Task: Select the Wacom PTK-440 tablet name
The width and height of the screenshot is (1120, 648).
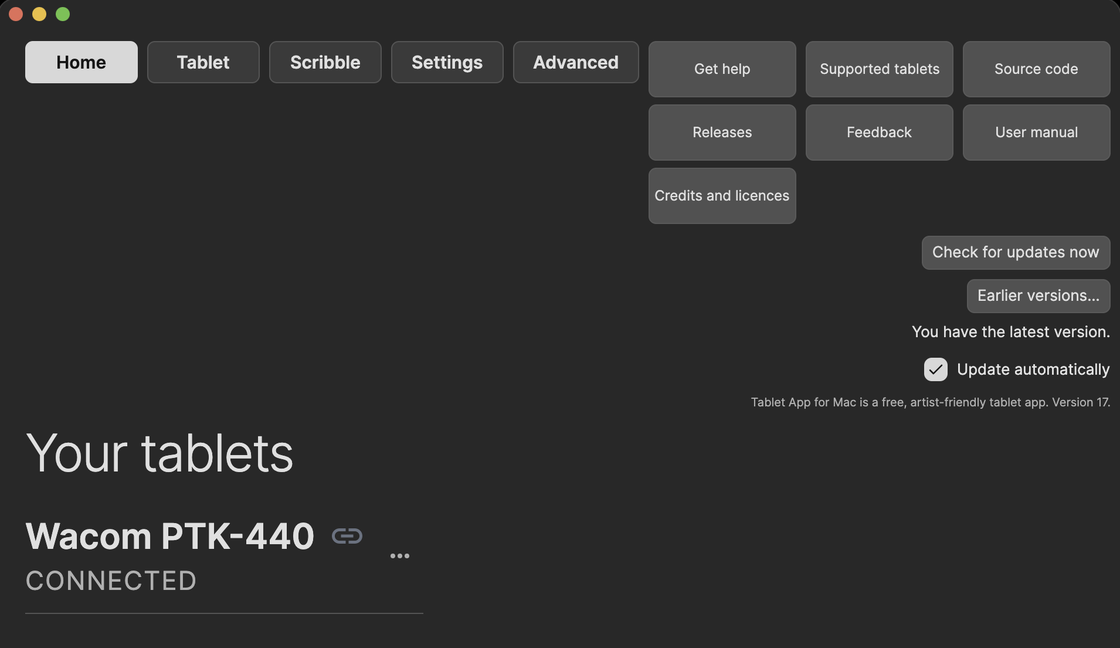Action: click(170, 536)
